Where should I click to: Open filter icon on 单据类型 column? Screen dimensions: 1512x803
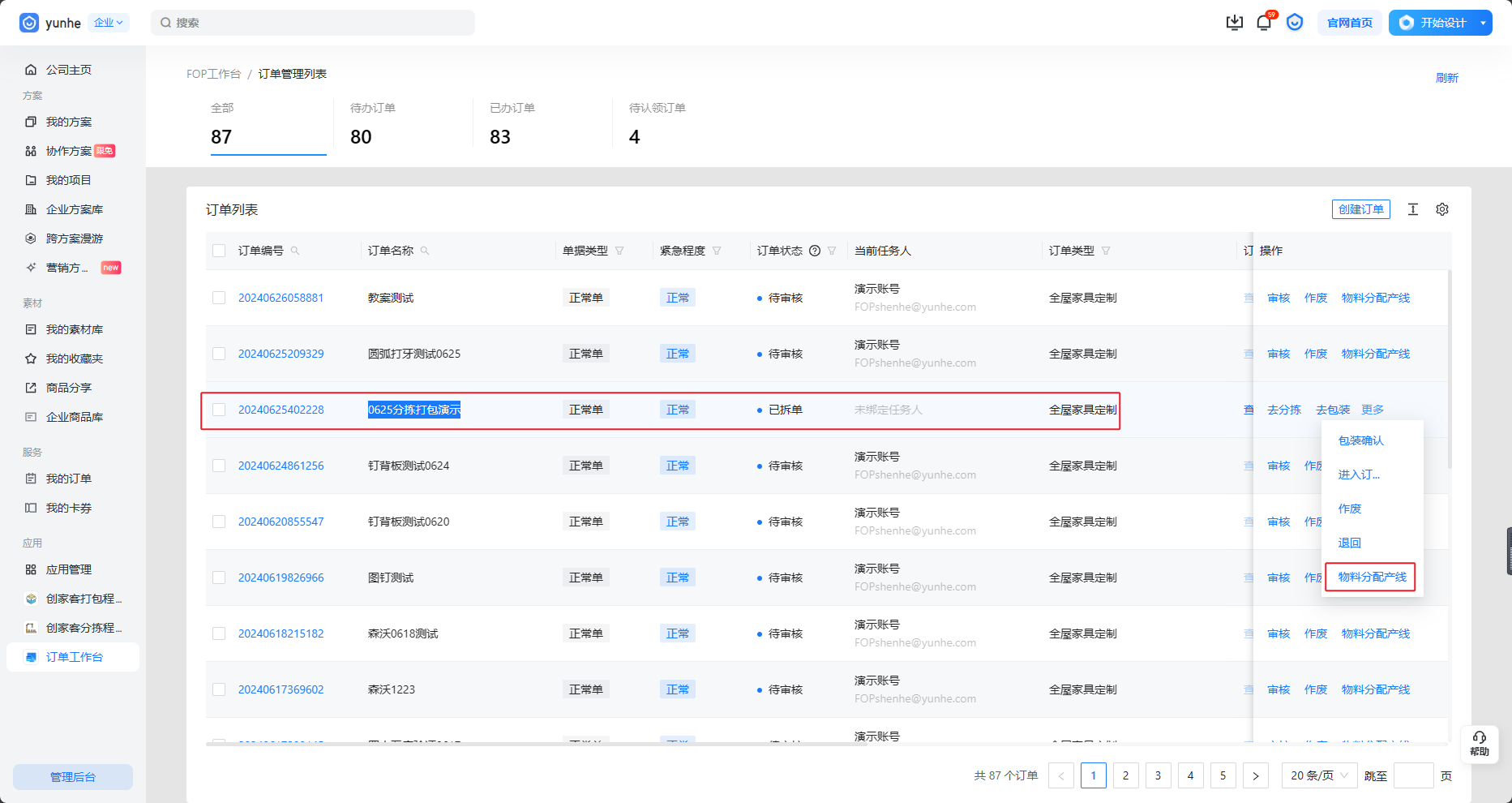point(619,251)
